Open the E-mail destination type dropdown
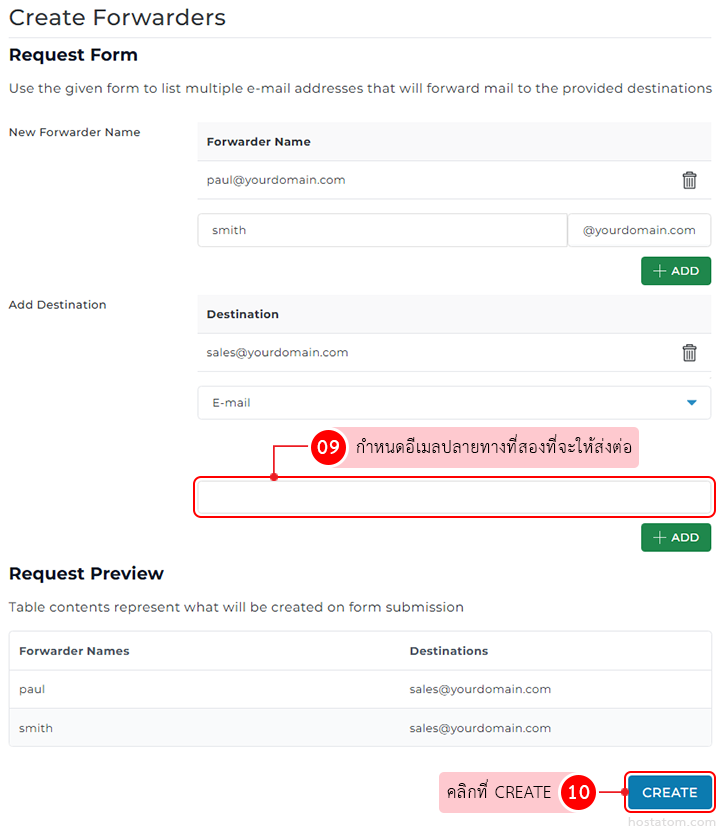Viewport: 720px width, 830px height. pos(454,403)
